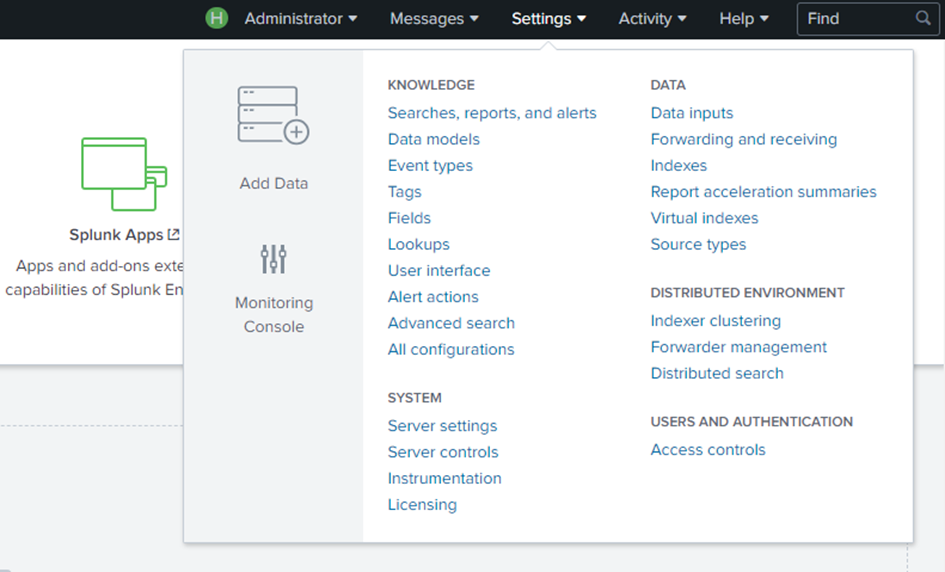Click the green Splunk Apps icon
The image size is (945, 572).
[123, 174]
